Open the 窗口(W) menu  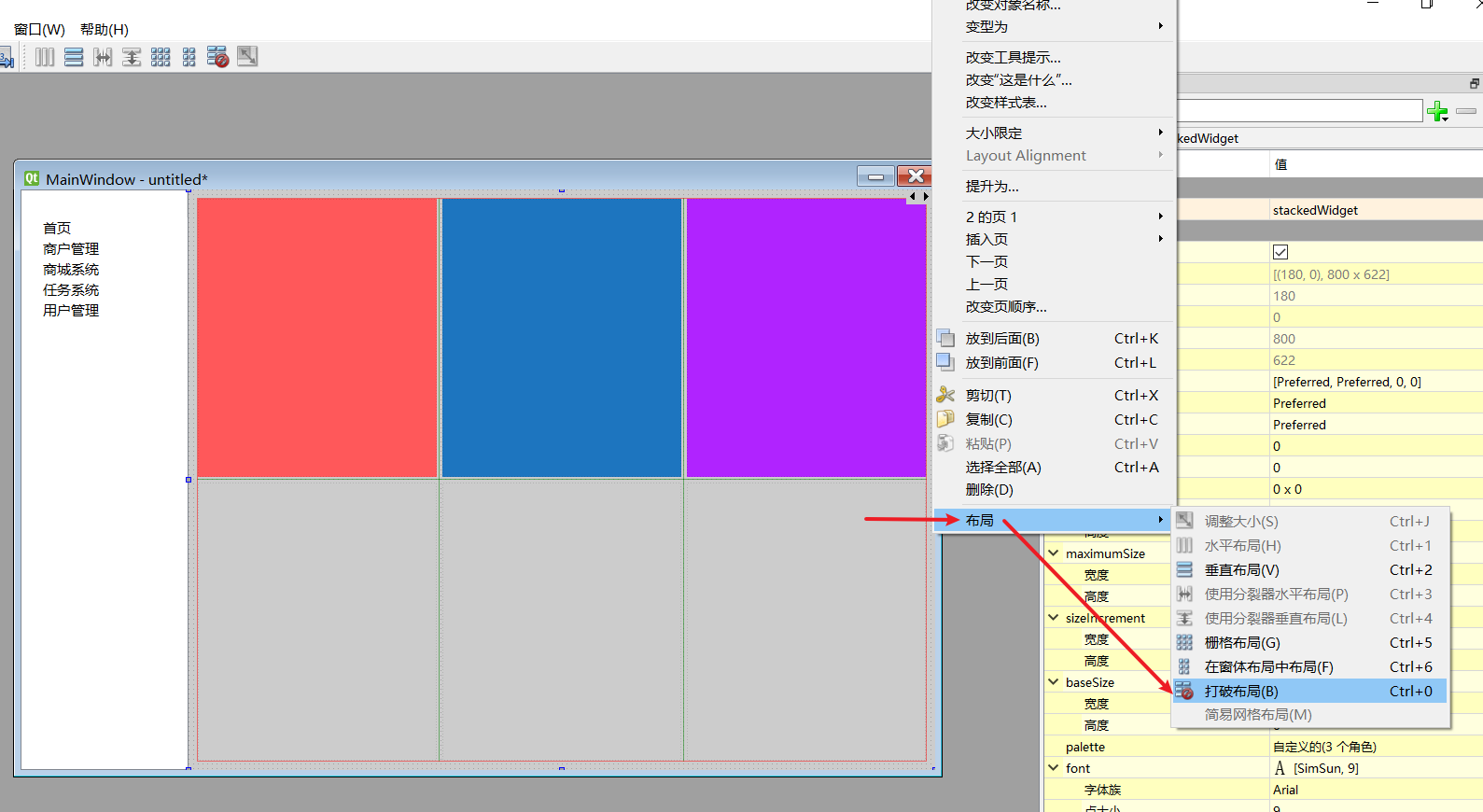(x=39, y=30)
